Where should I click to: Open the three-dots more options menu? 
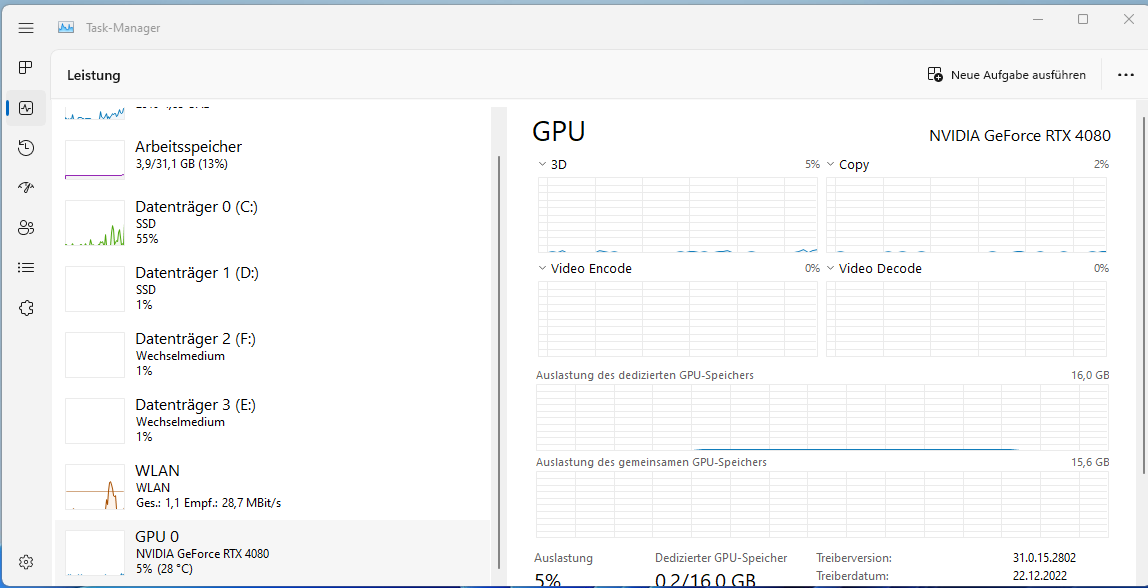(x=1125, y=75)
